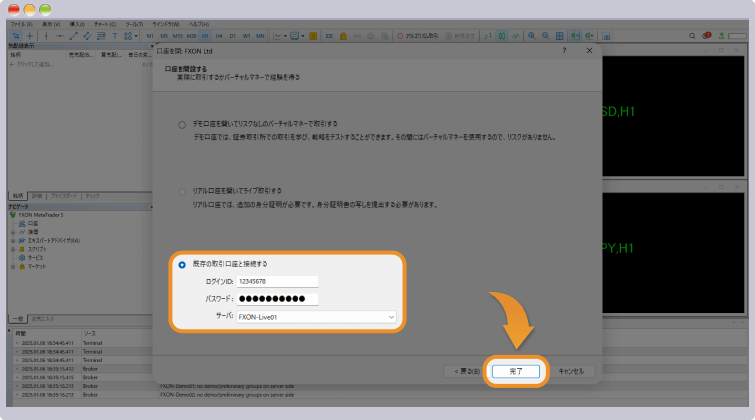Image resolution: width=755 pixels, height=420 pixels.
Task: Toggle the Algo Trading button
Action: (417, 36)
